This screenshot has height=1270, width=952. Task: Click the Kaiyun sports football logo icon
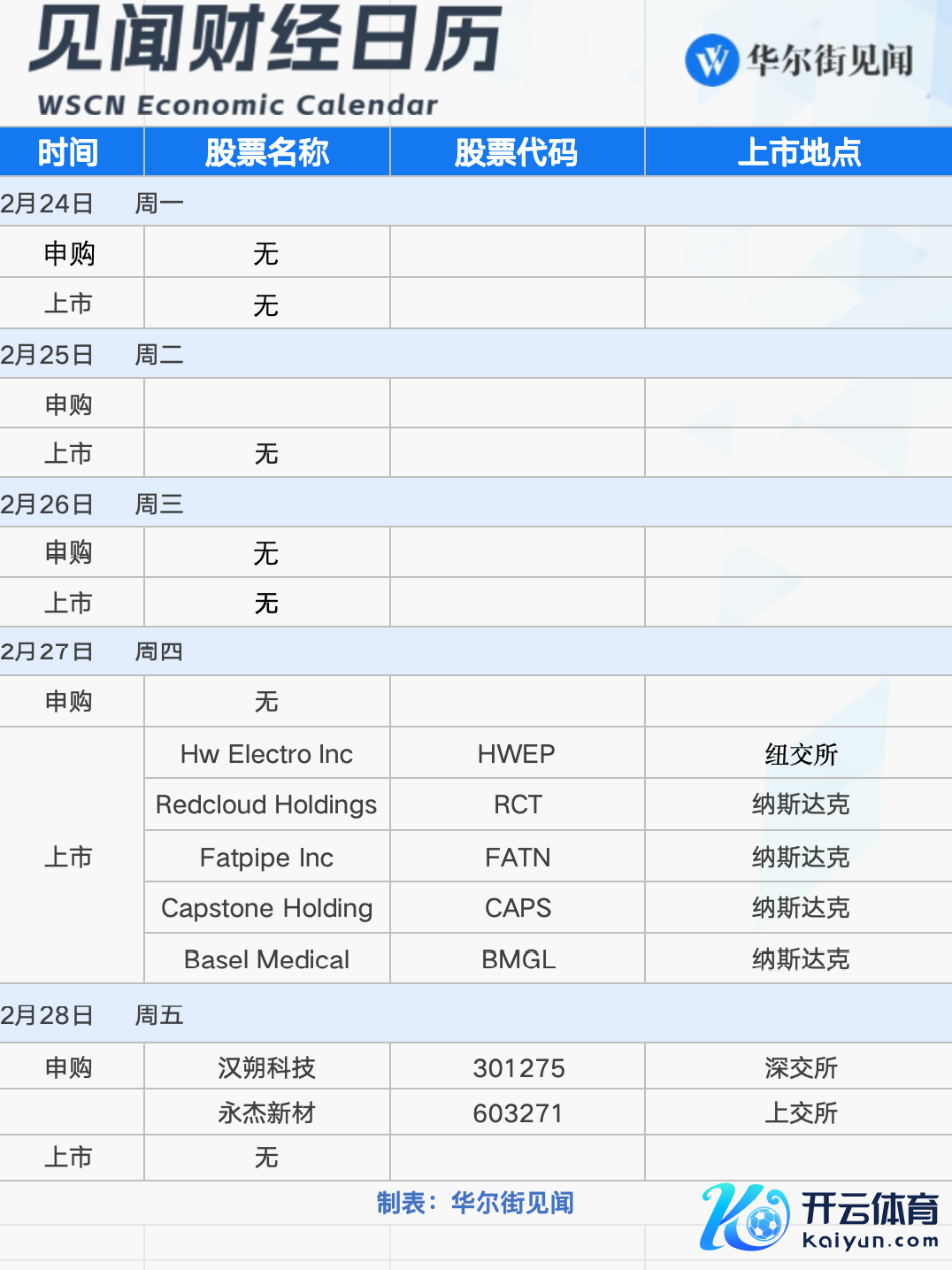click(x=744, y=1217)
